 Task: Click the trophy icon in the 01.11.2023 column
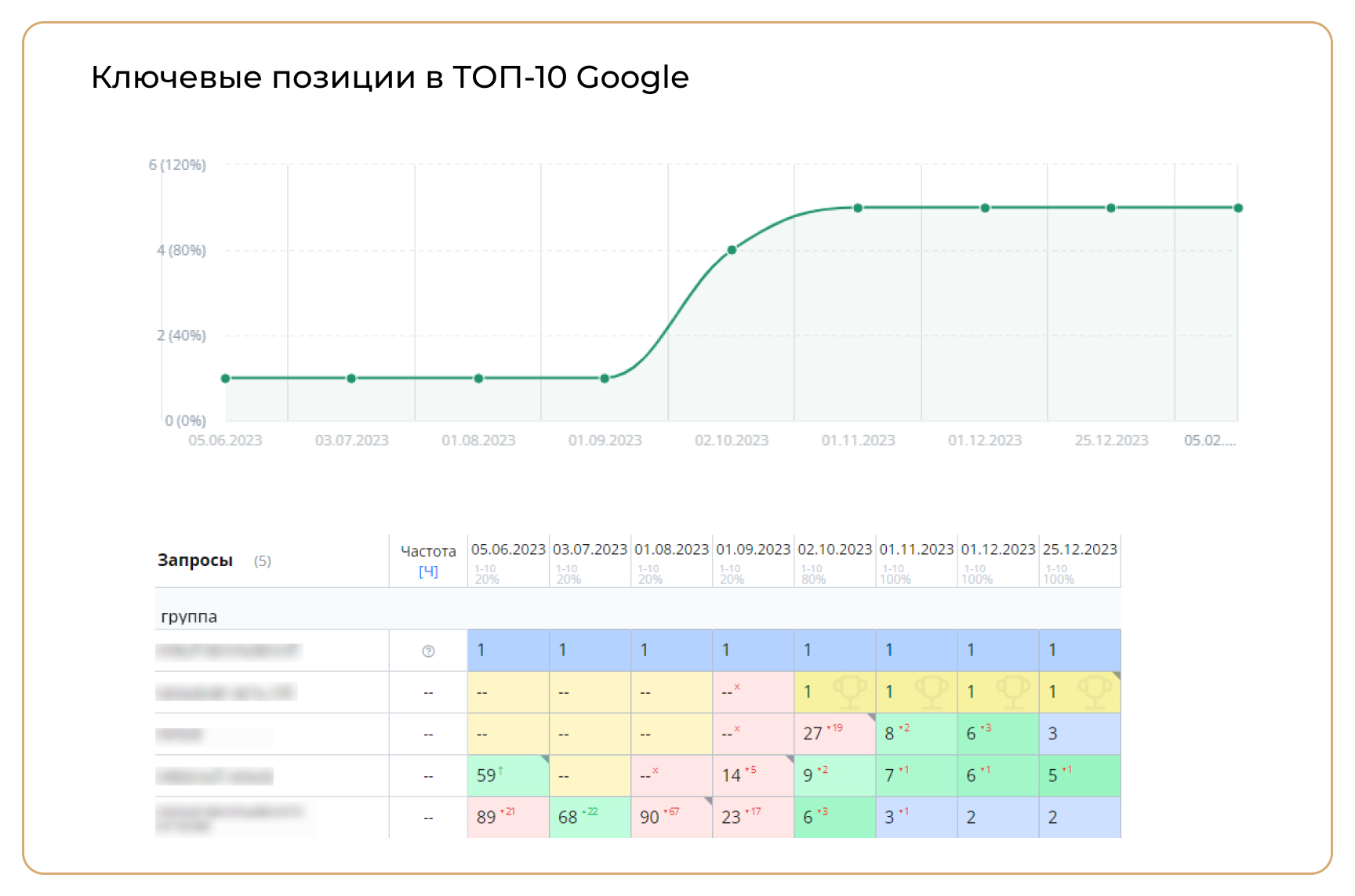(x=932, y=692)
